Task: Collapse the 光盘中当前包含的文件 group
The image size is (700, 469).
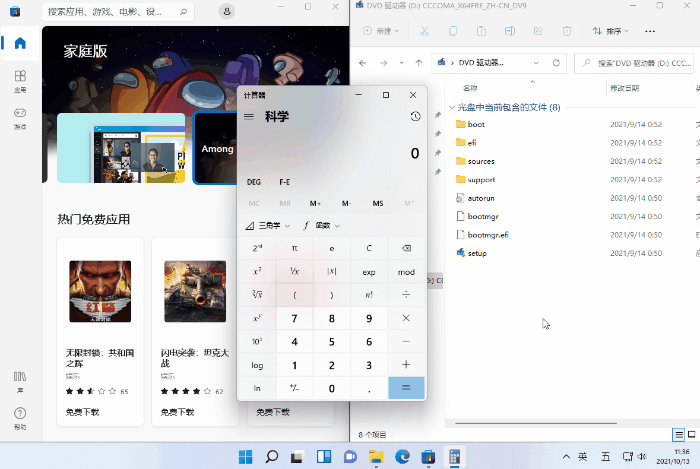Action: point(452,107)
